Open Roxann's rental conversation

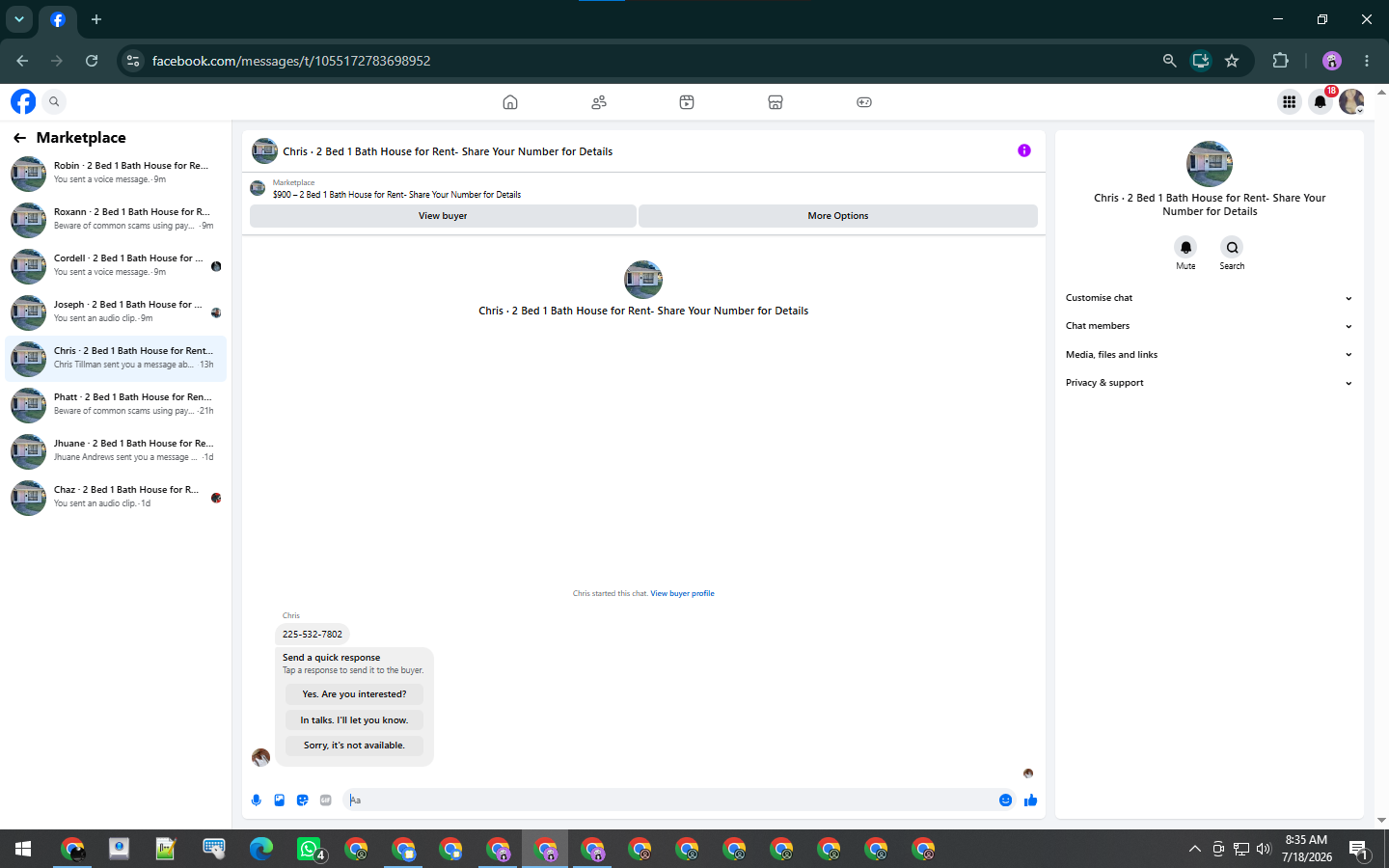116,219
